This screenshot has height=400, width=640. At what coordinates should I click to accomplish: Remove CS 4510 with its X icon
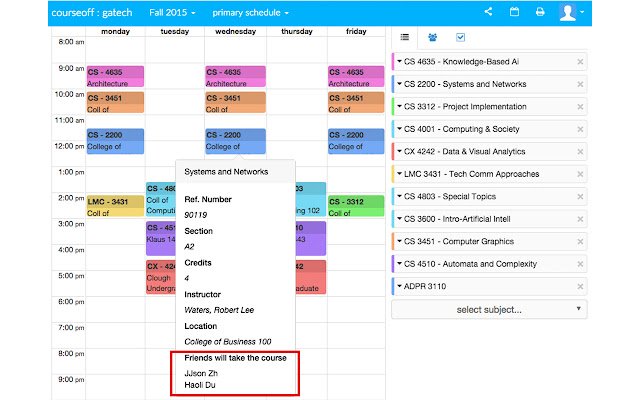coord(580,264)
